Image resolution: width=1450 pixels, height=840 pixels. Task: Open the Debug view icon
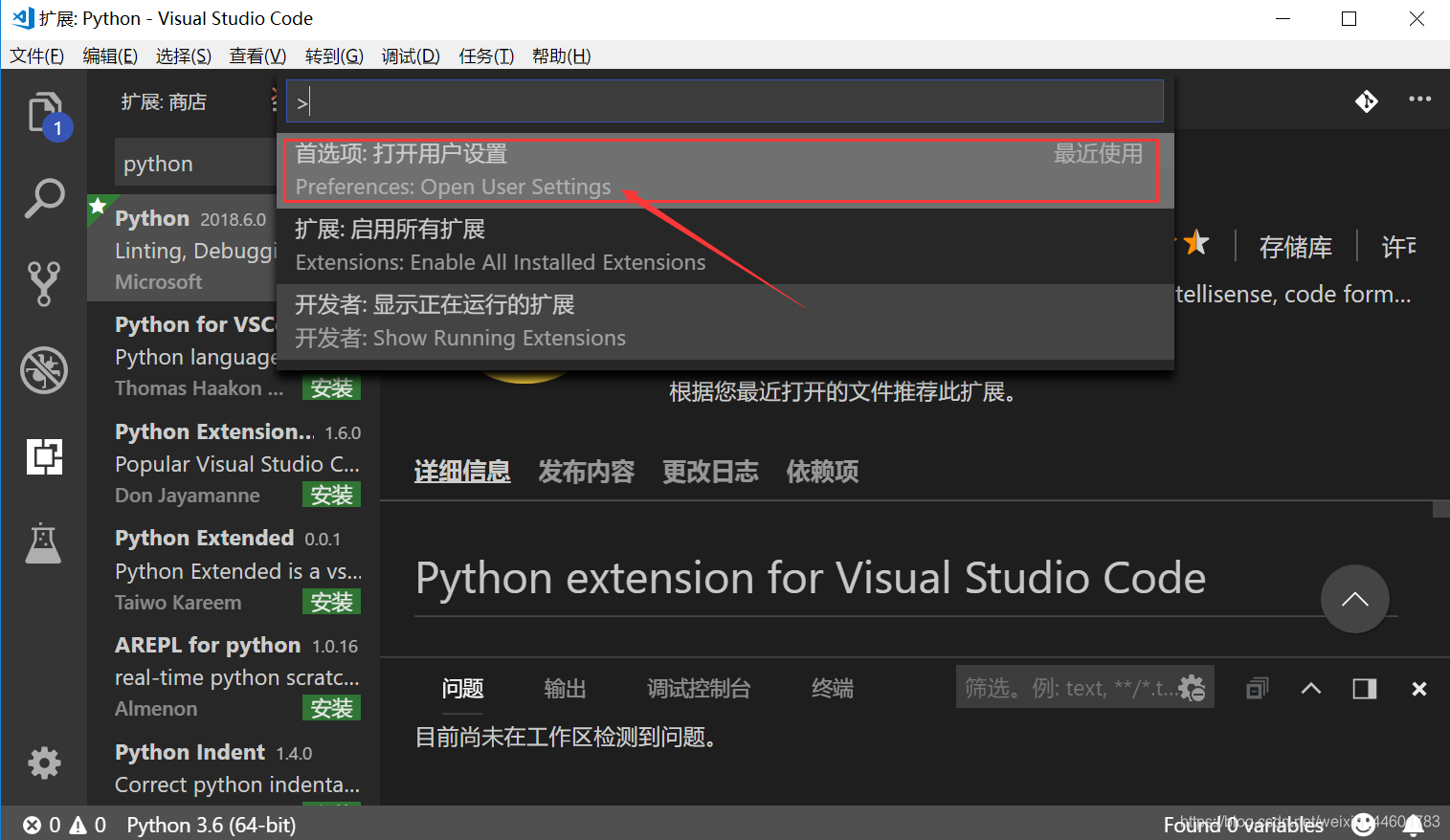tap(44, 369)
